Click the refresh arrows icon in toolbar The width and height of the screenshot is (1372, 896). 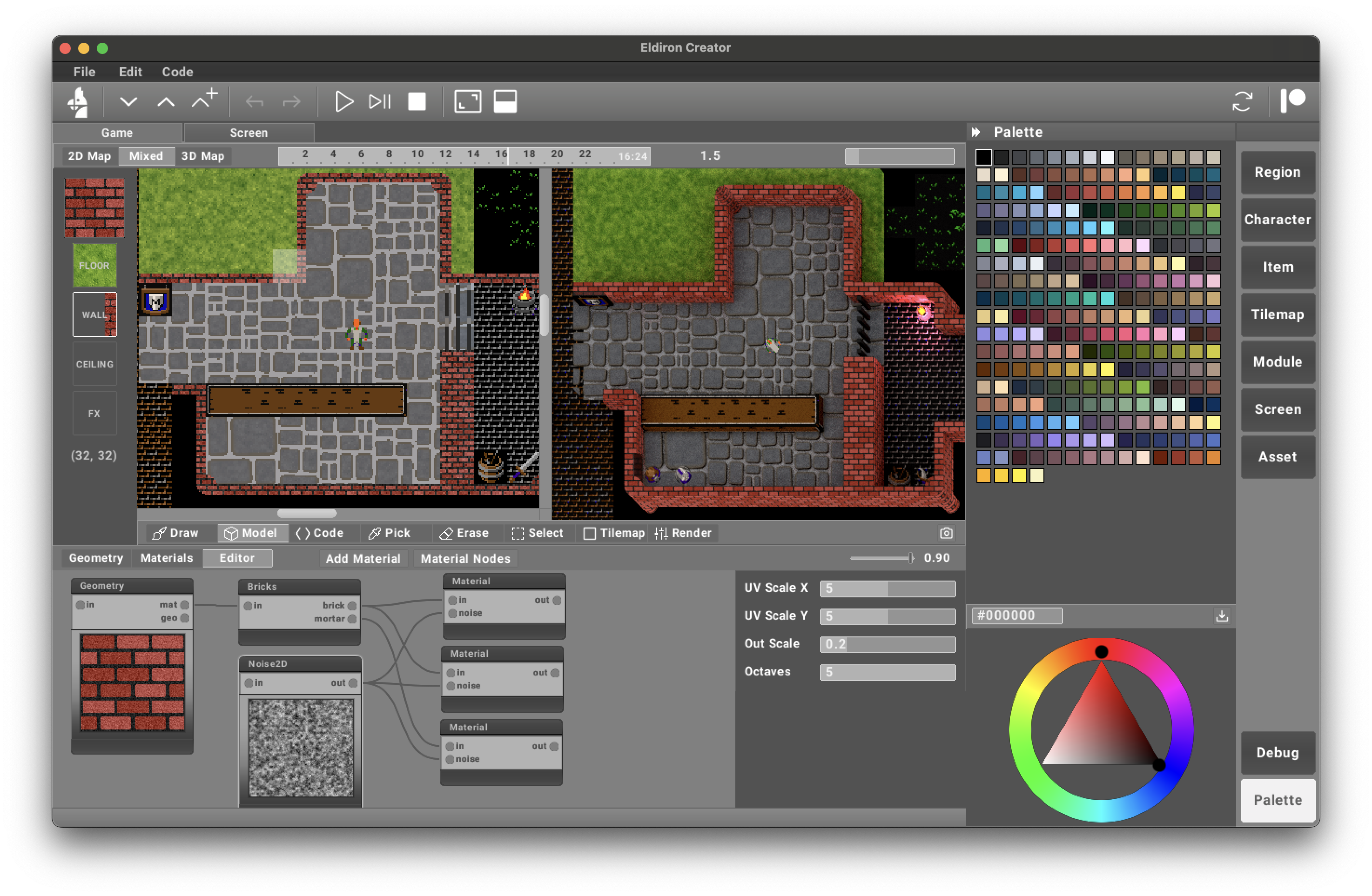click(1242, 102)
